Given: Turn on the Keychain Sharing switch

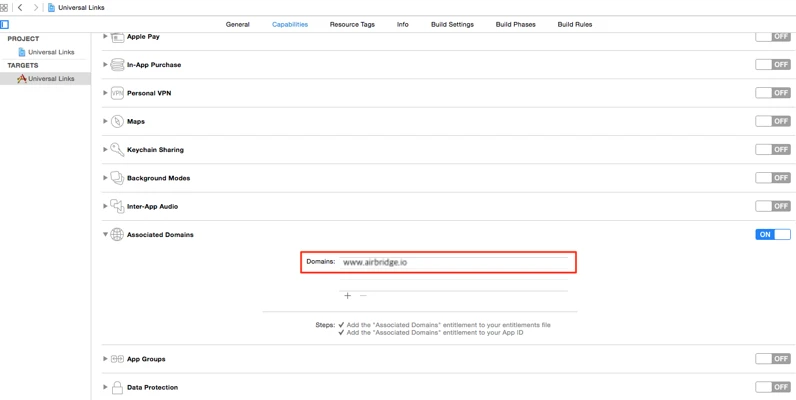Looking at the screenshot, I should (x=772, y=150).
